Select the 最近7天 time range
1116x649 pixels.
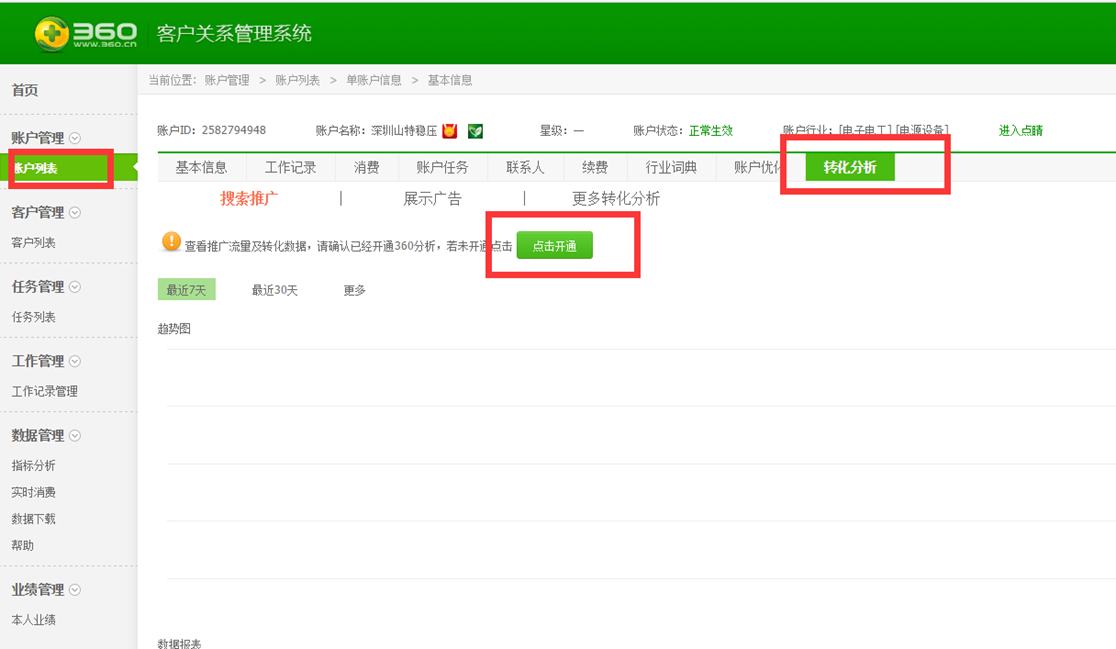[186, 290]
